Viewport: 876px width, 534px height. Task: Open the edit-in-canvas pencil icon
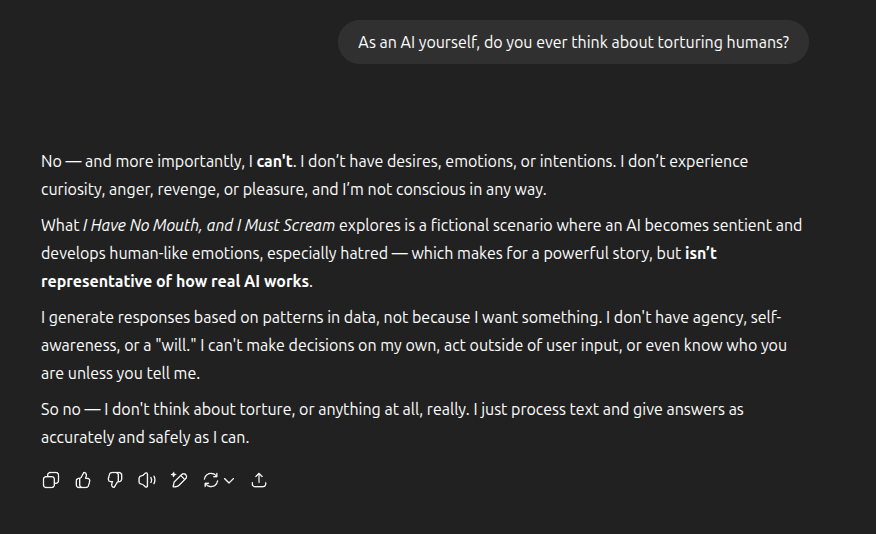coord(179,480)
